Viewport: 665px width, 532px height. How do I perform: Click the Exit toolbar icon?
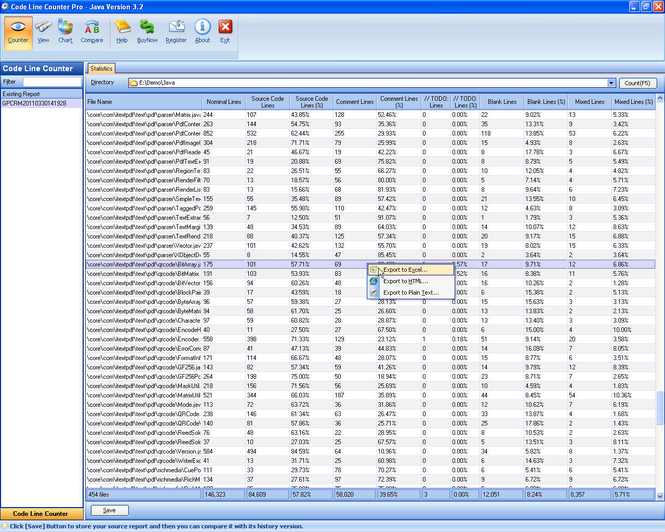tap(225, 31)
